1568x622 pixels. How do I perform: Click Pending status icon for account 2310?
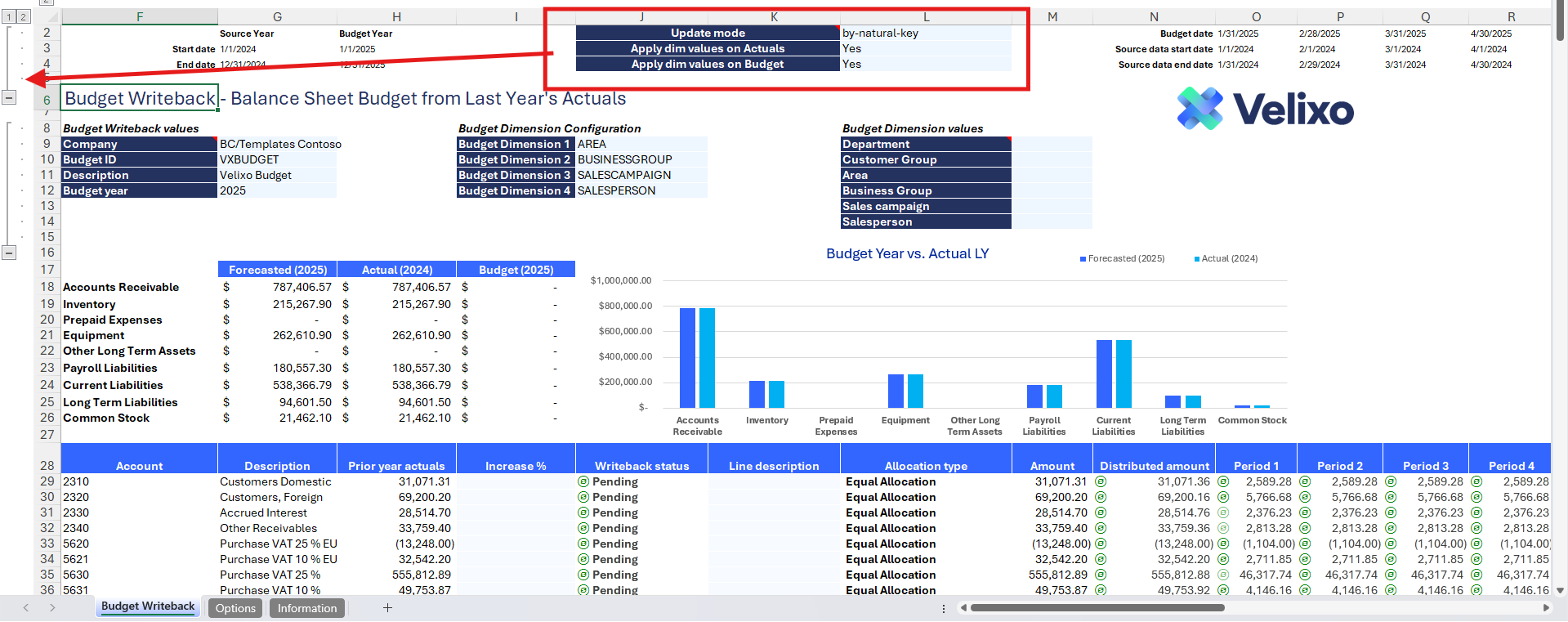pos(583,482)
